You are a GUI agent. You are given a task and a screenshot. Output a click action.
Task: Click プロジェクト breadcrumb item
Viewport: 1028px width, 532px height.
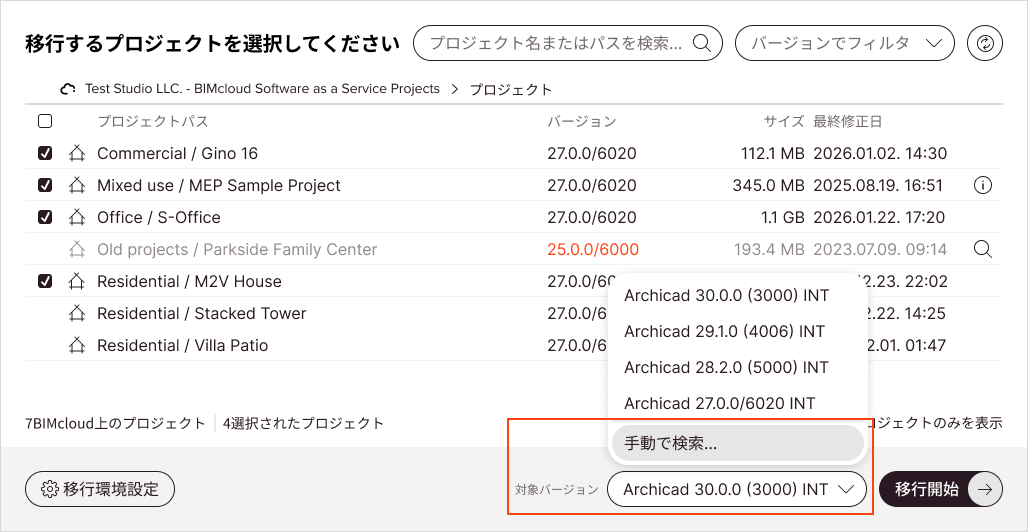[x=511, y=89]
